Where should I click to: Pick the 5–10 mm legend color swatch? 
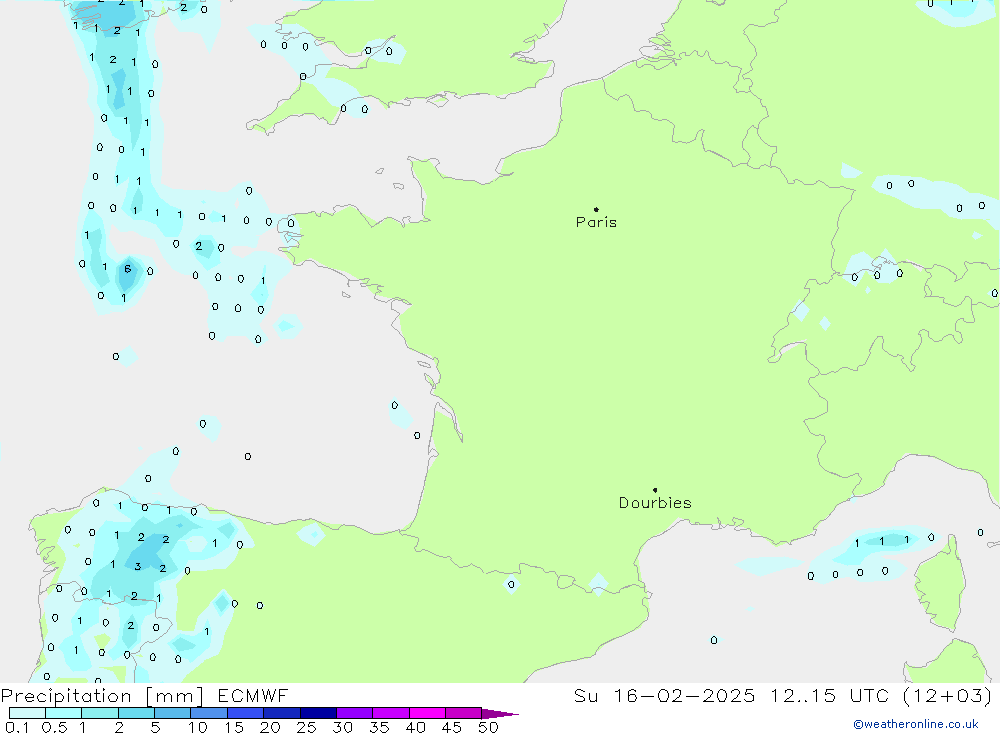tap(173, 713)
